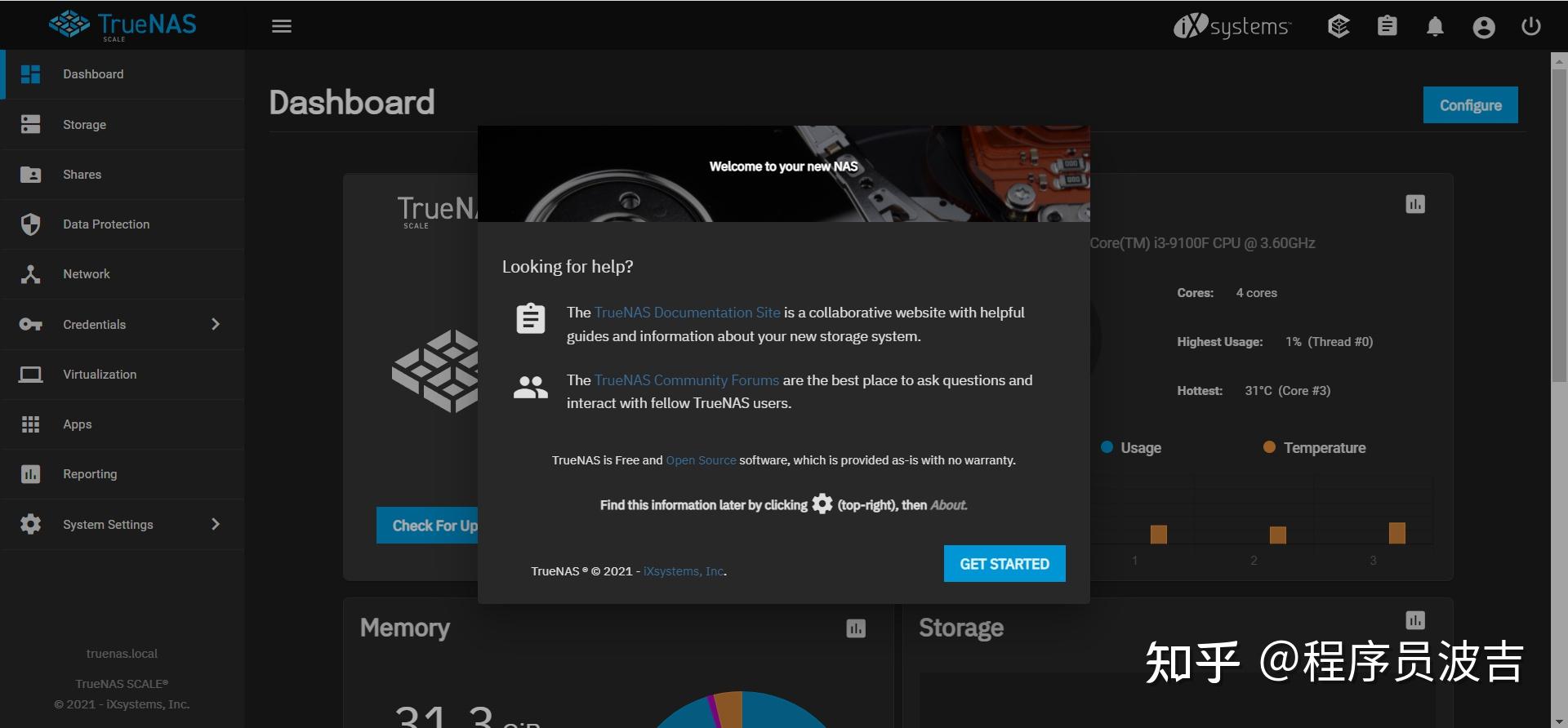The width and height of the screenshot is (1568, 728).
Task: Click the gear icon in the dialog text
Action: point(822,504)
